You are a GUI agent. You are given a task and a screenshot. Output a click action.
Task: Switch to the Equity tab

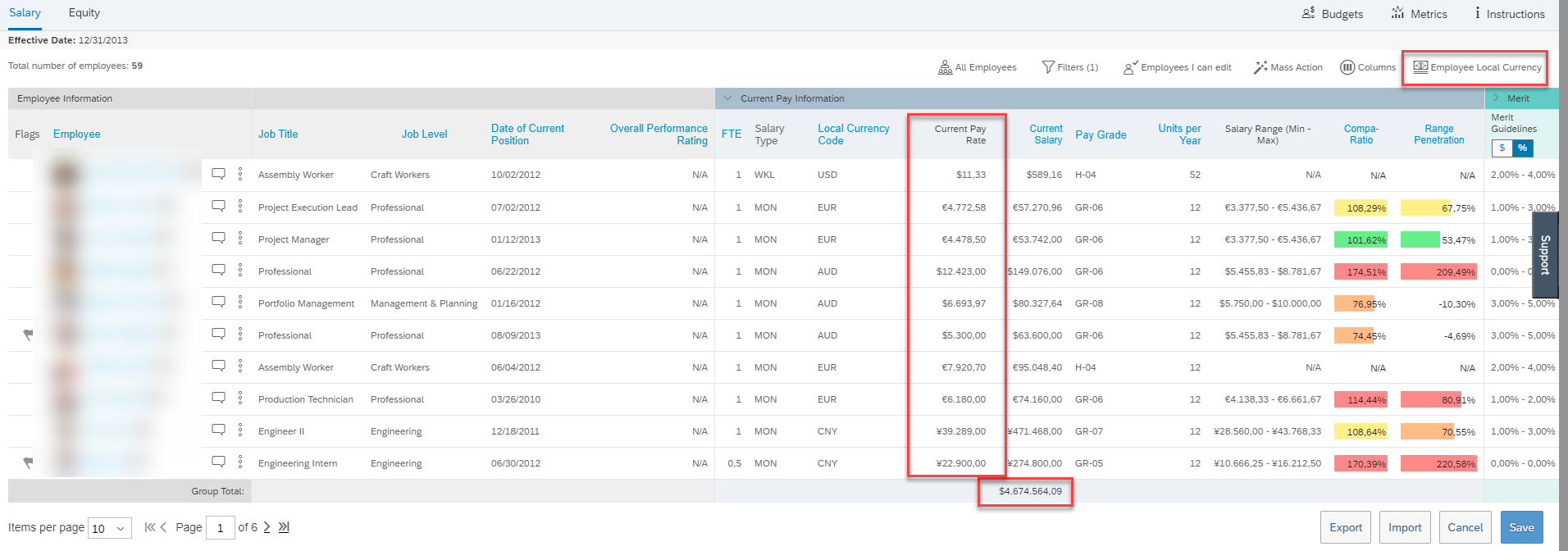tap(84, 13)
